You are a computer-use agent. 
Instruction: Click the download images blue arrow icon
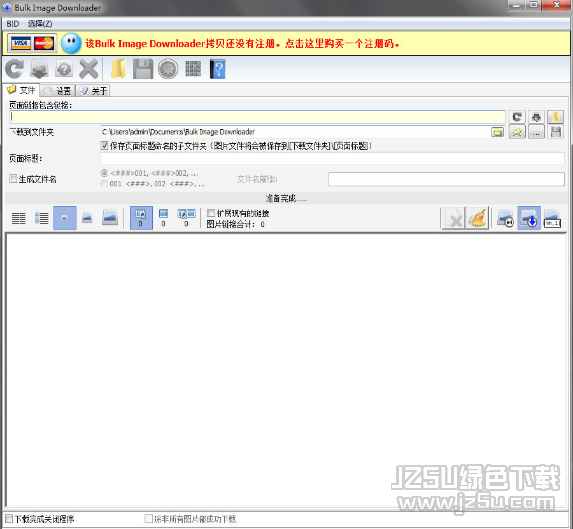(x=529, y=218)
